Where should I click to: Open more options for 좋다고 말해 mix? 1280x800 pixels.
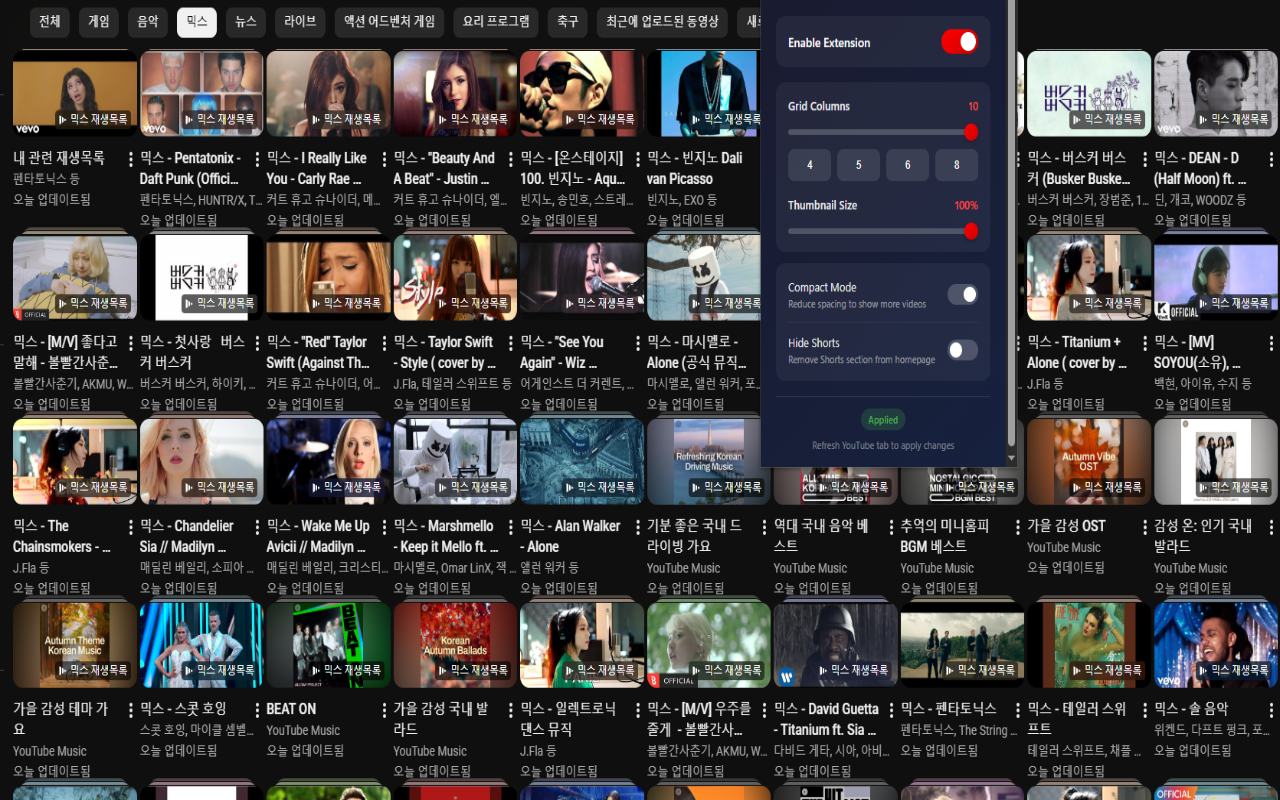click(131, 343)
